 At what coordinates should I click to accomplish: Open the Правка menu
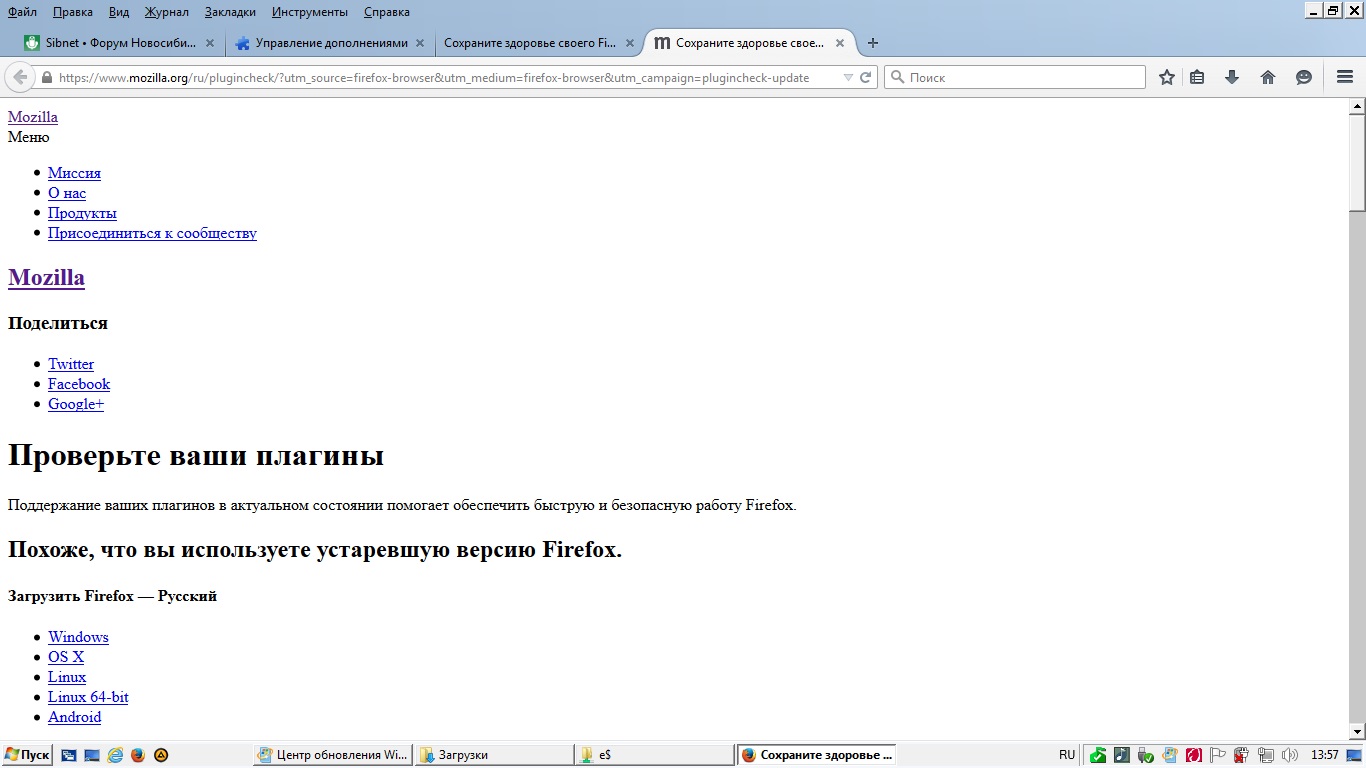[73, 12]
